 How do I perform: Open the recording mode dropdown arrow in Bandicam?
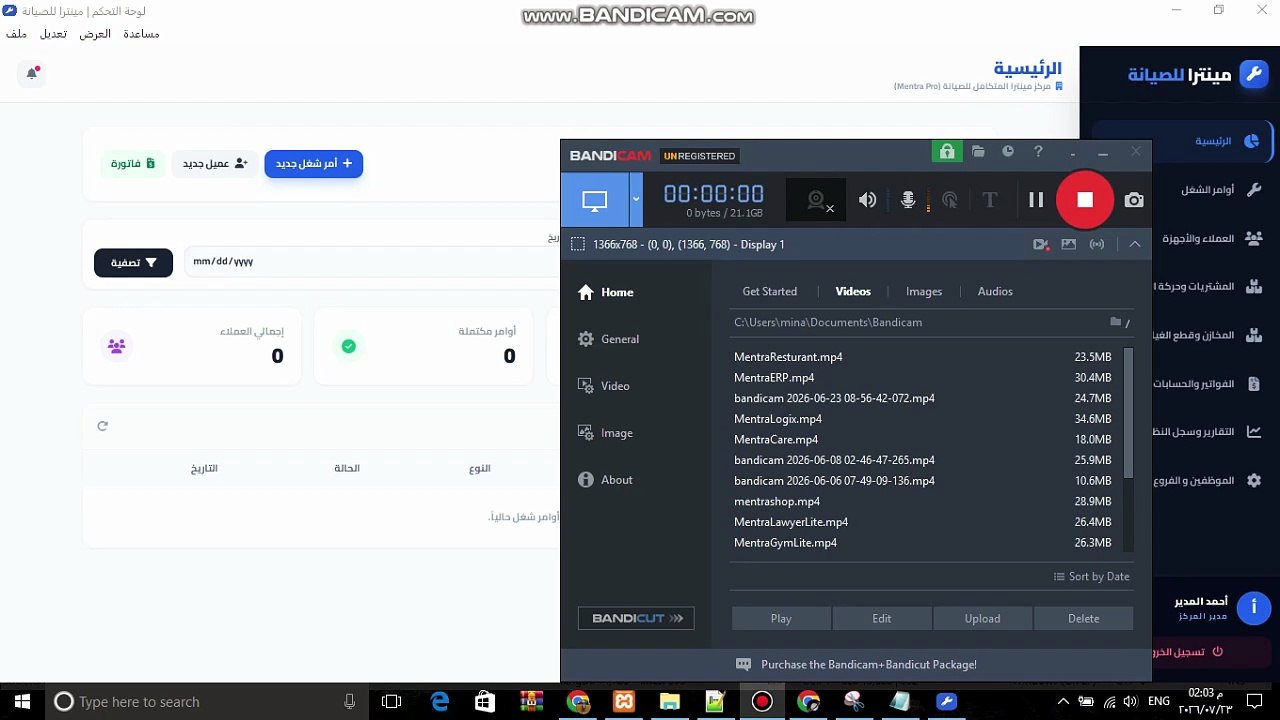pyautogui.click(x=636, y=200)
